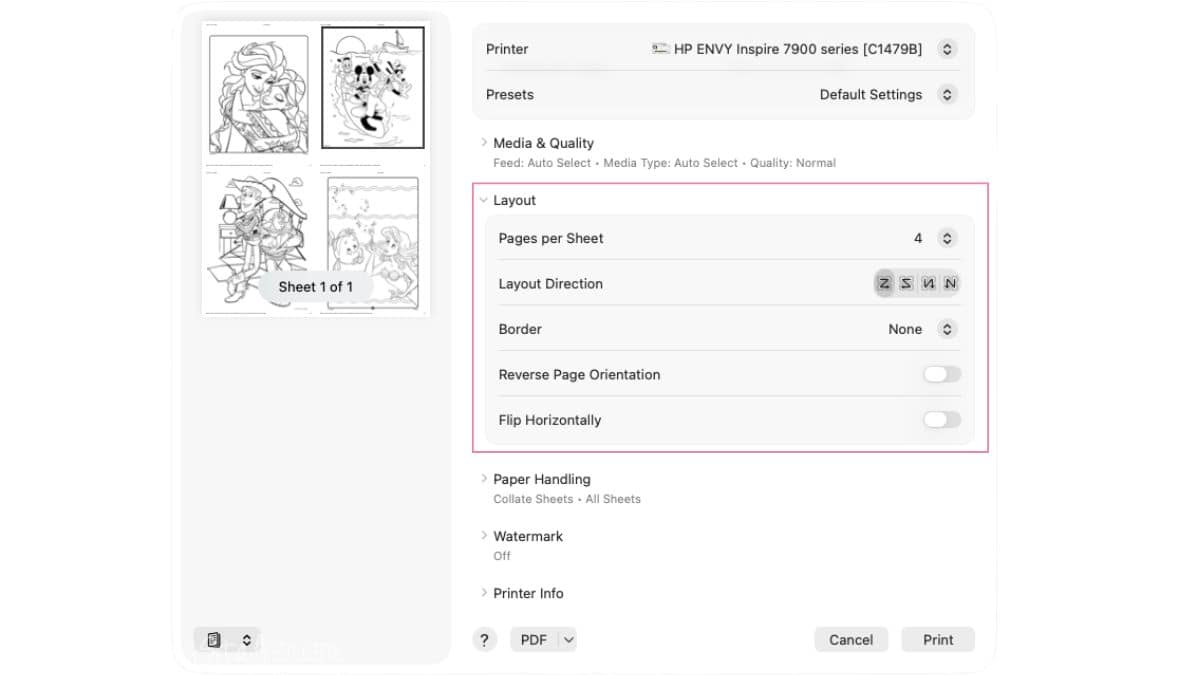Toggle Reverse Page Orientation switch
Viewport: 1200px width, 675px height.
[941, 374]
